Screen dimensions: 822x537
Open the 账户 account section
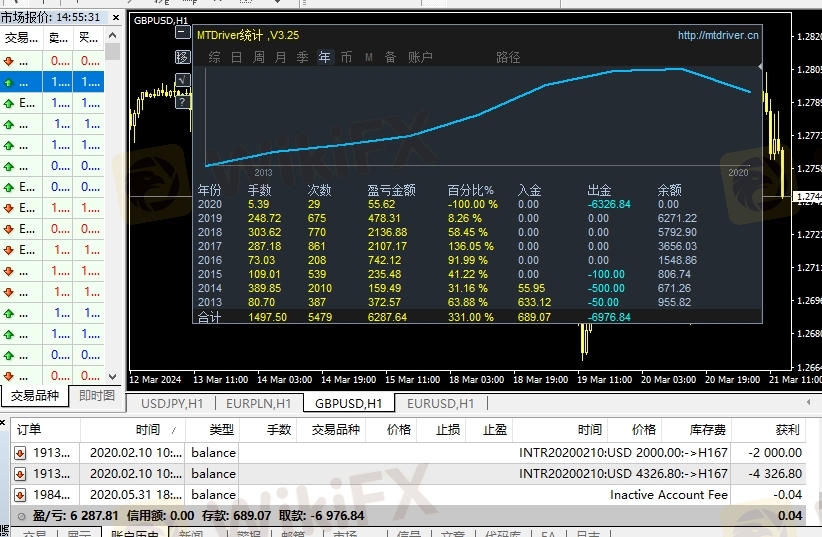coord(420,58)
